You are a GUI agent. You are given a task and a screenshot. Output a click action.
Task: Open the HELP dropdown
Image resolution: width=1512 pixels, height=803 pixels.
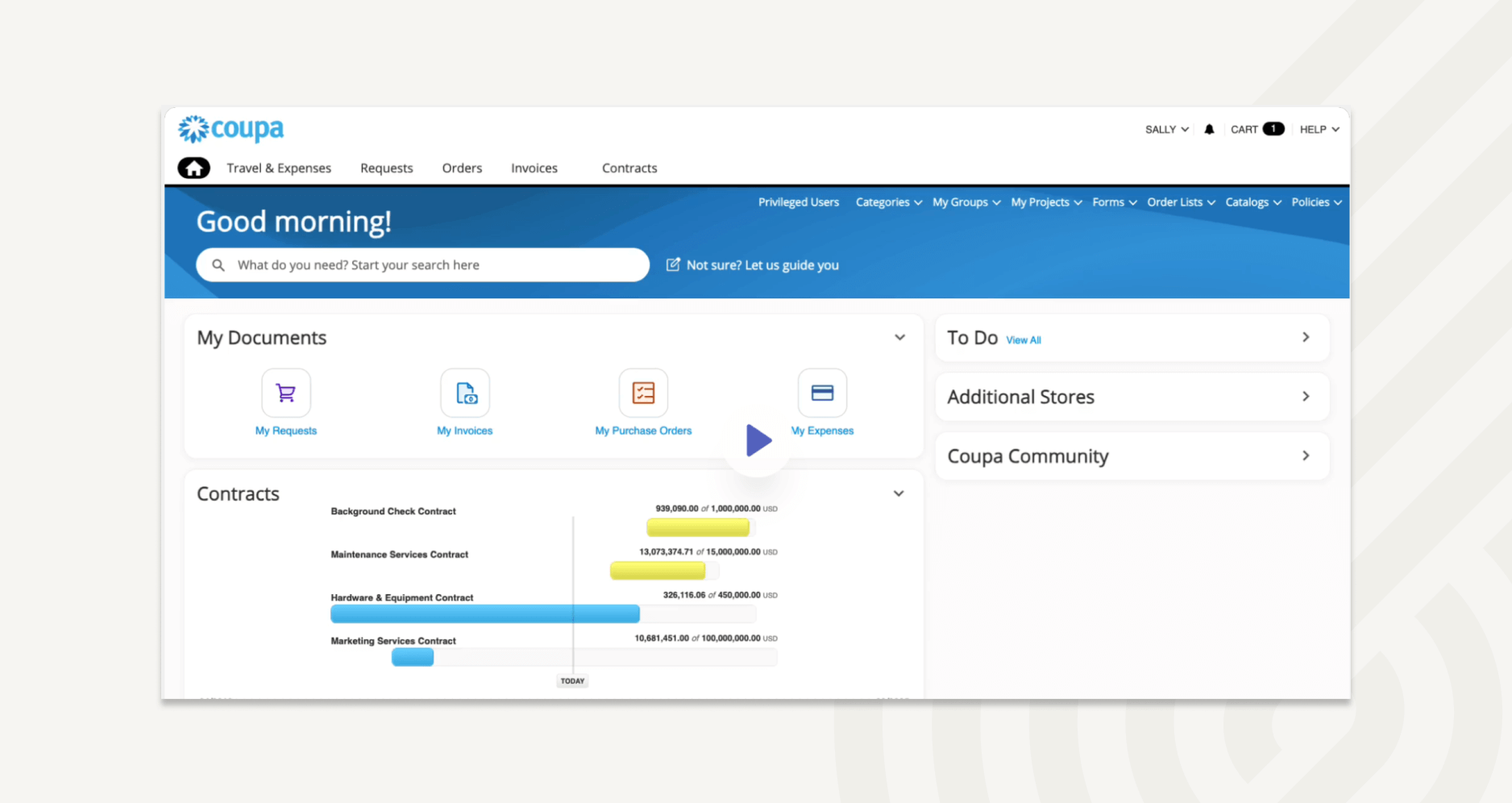1319,129
